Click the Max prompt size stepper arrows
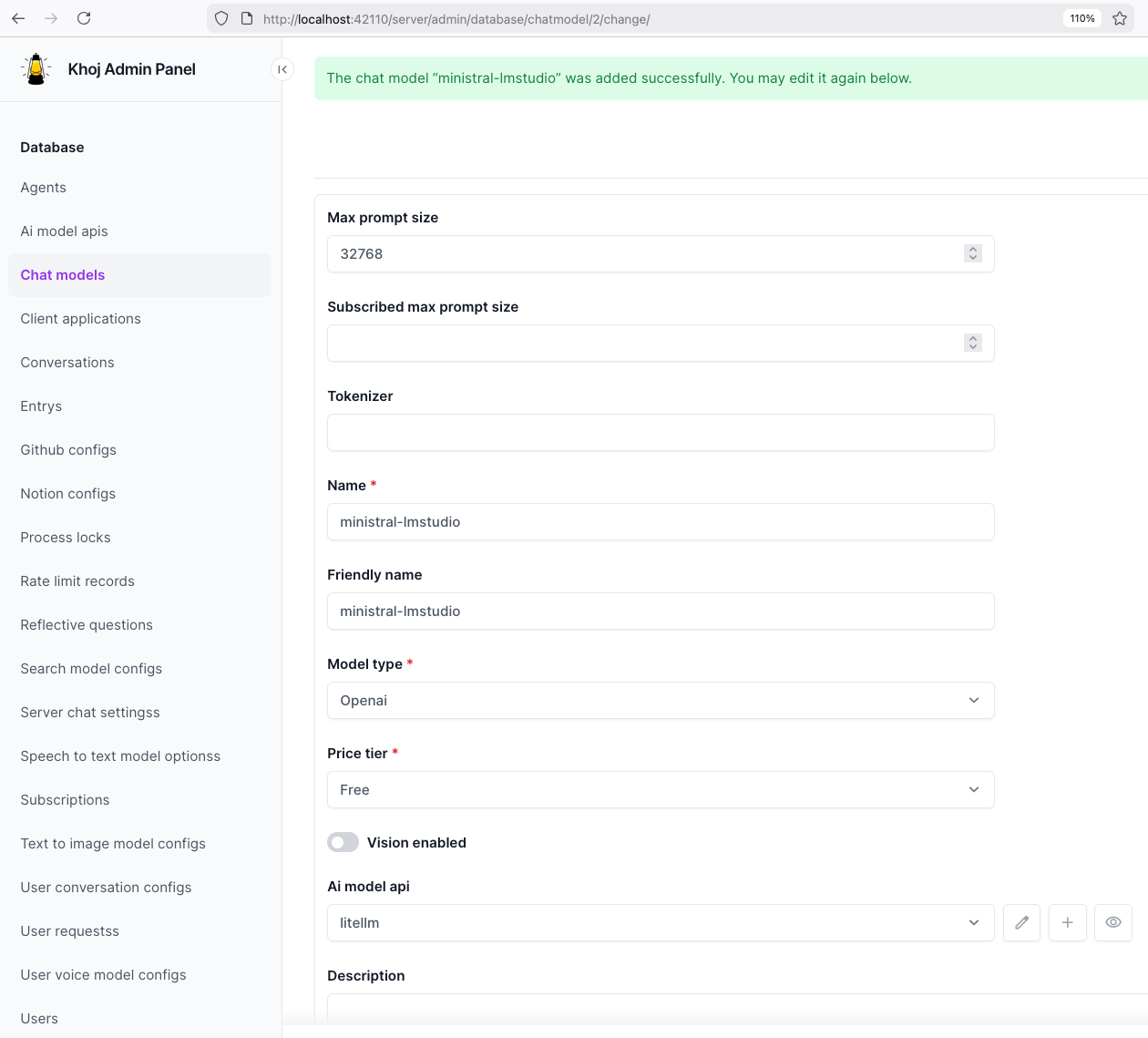This screenshot has height=1038, width=1148. point(973,253)
